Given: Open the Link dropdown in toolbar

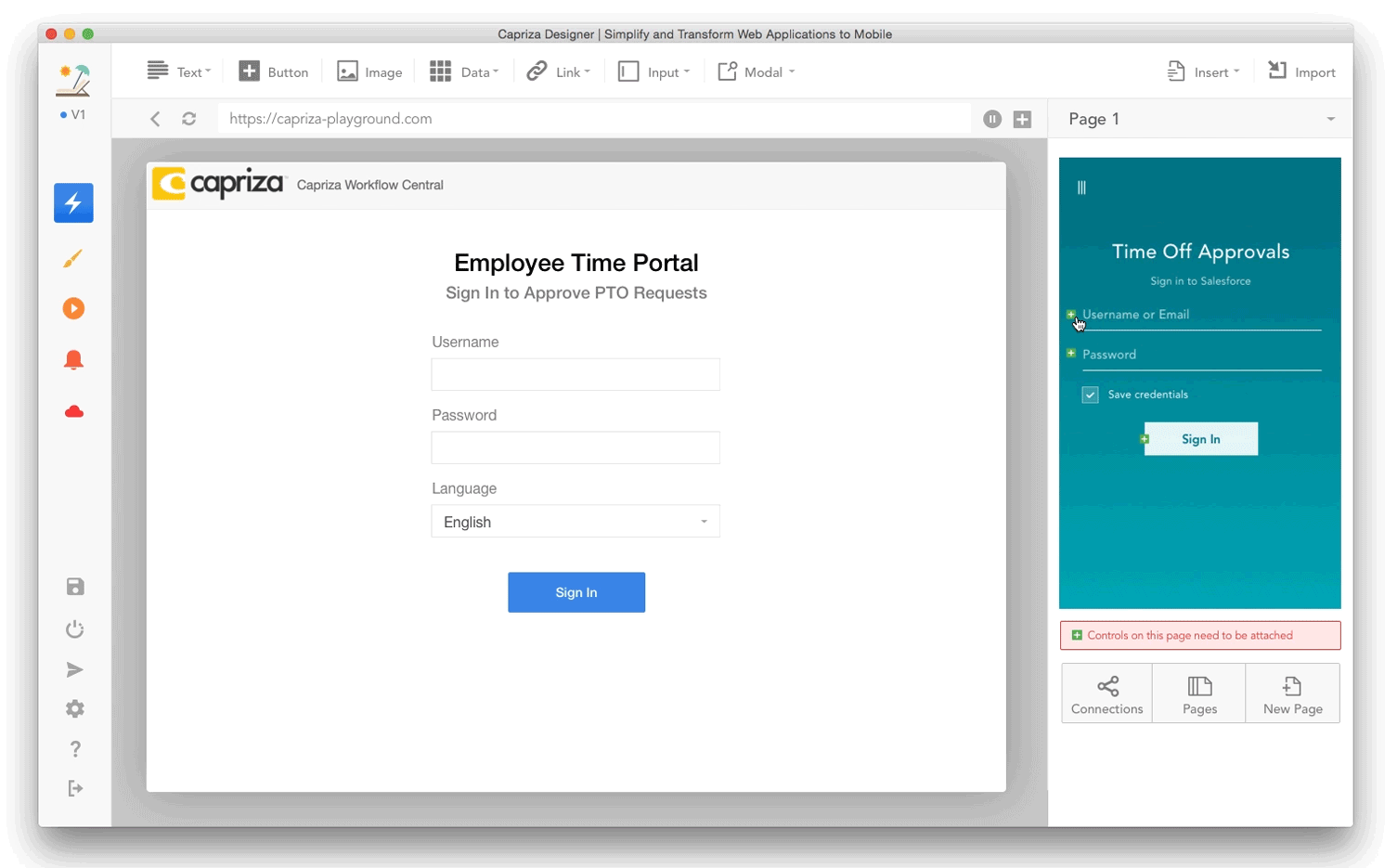Looking at the screenshot, I should pyautogui.click(x=558, y=71).
